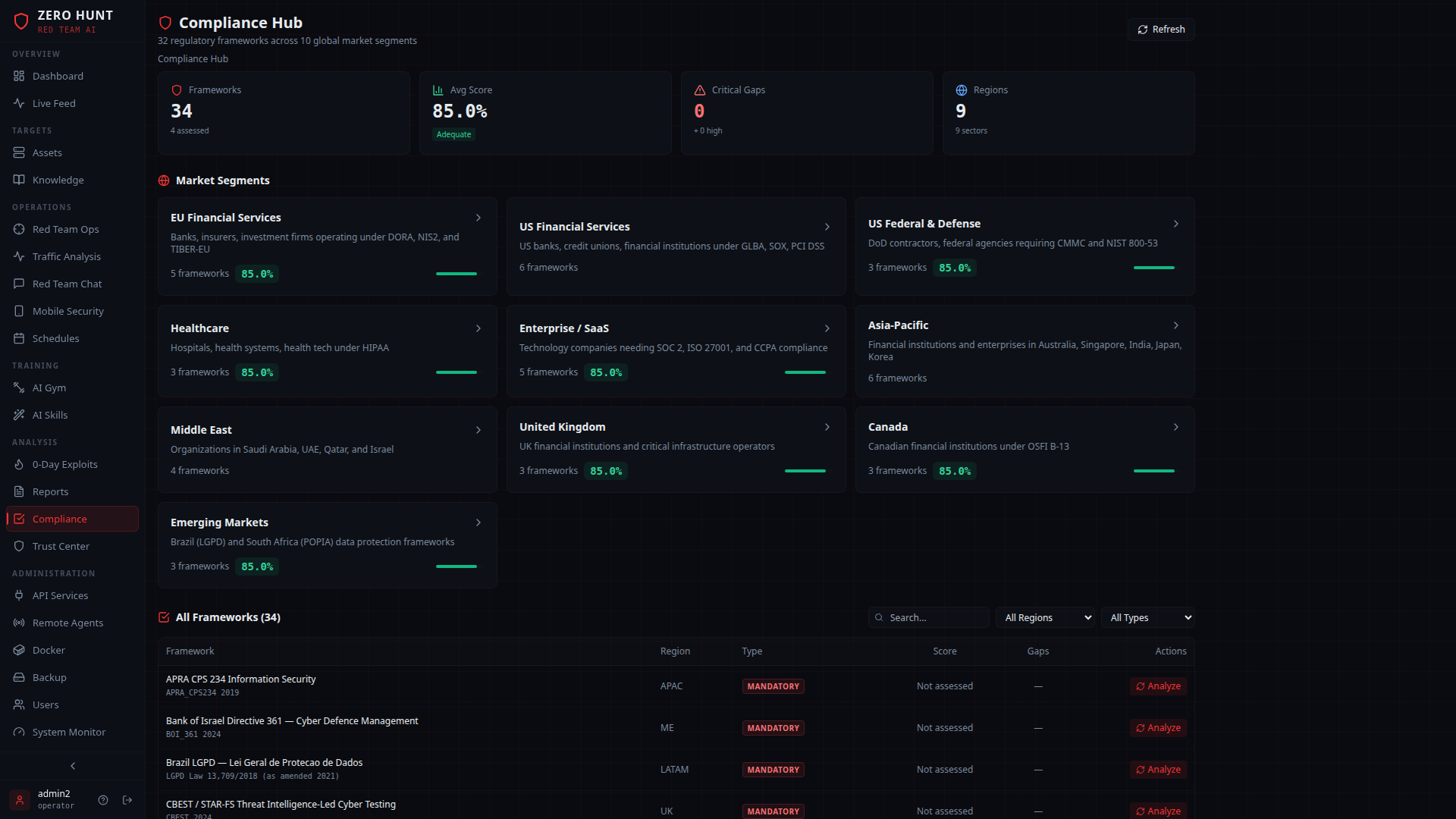Expand the Emerging Markets segment chevron
This screenshot has width=1456, height=819.
tap(479, 522)
